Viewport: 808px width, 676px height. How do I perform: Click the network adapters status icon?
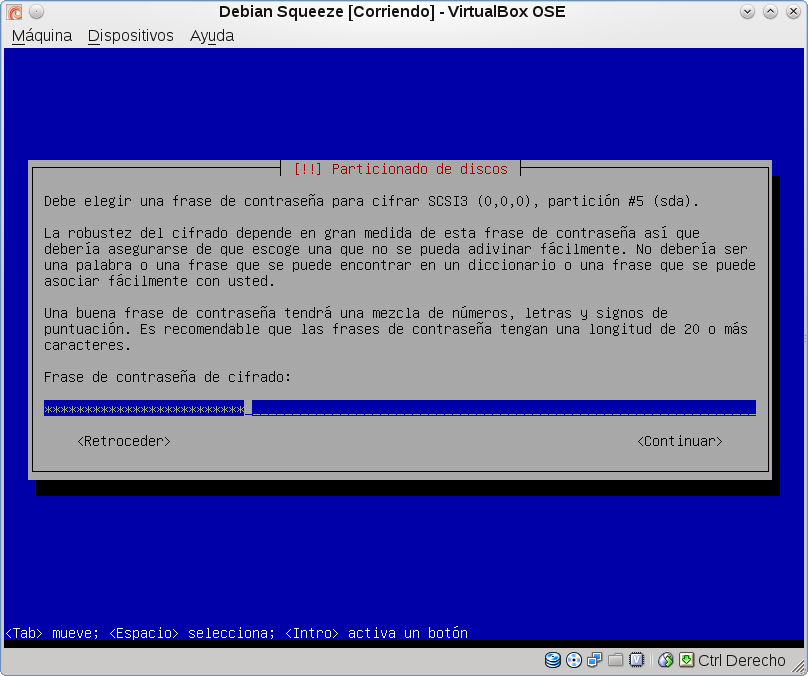click(x=595, y=660)
